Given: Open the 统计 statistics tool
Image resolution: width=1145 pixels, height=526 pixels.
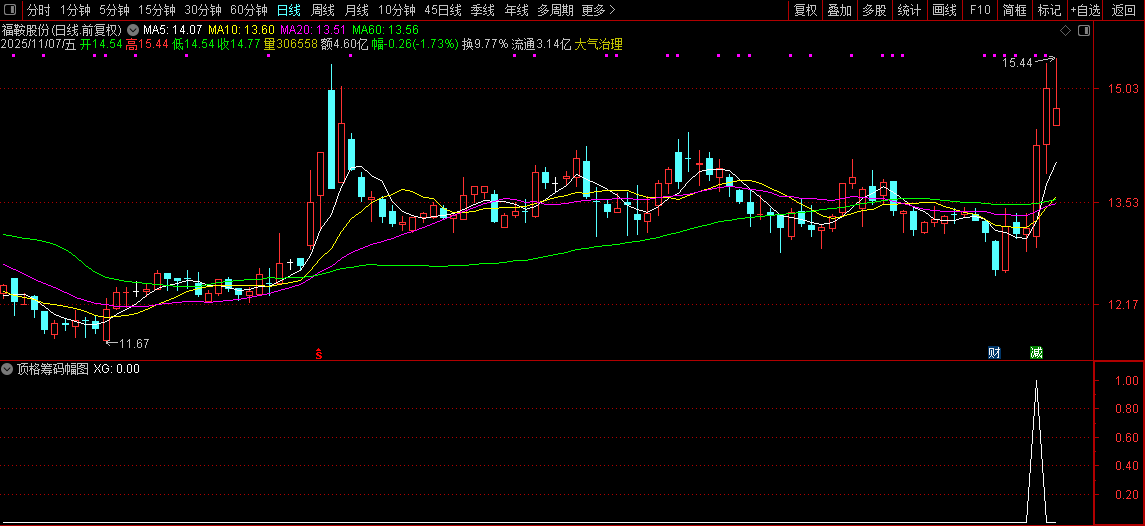Looking at the screenshot, I should 909,10.
